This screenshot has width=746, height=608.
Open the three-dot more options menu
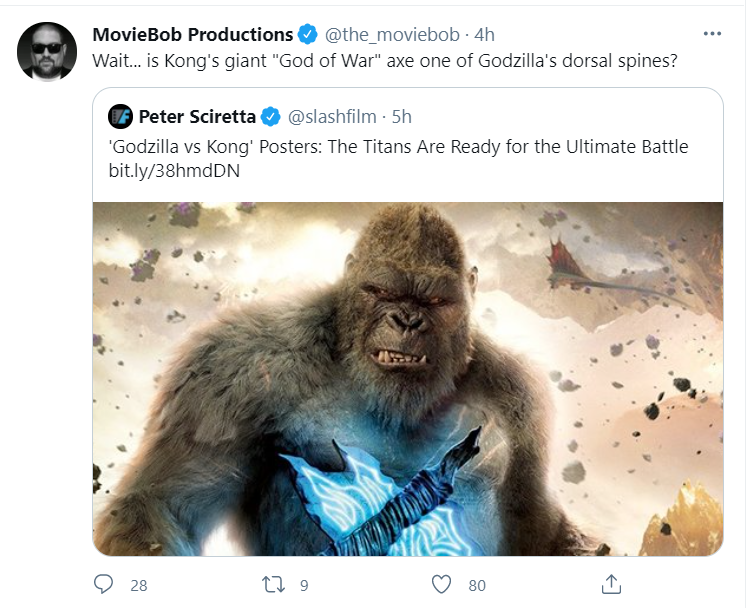click(x=712, y=34)
